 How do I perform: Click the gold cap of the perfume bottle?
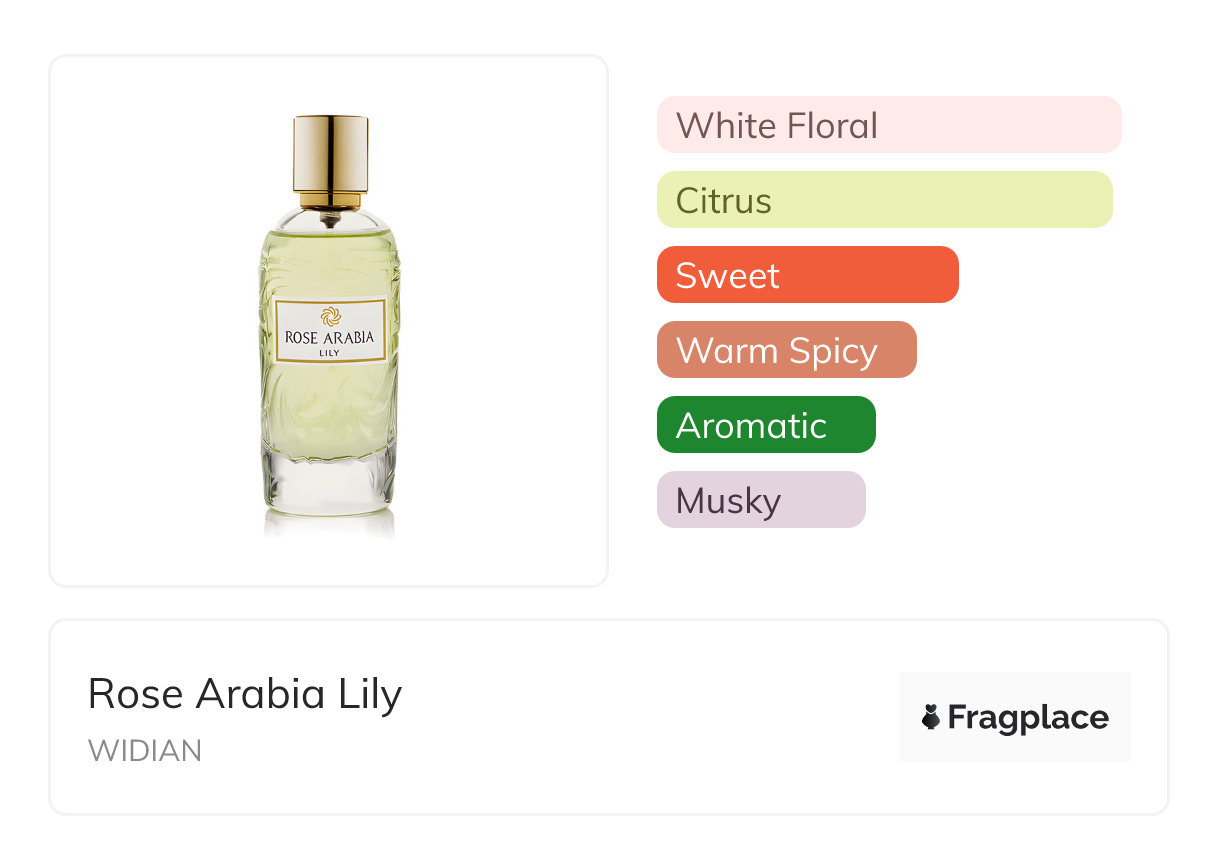click(330, 153)
